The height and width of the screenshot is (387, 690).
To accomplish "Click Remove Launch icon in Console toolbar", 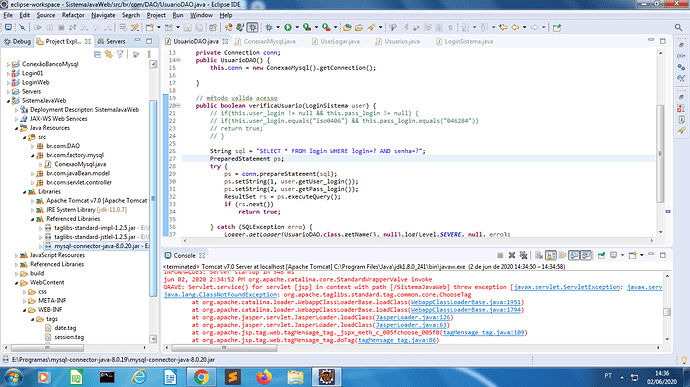I will click(x=511, y=255).
